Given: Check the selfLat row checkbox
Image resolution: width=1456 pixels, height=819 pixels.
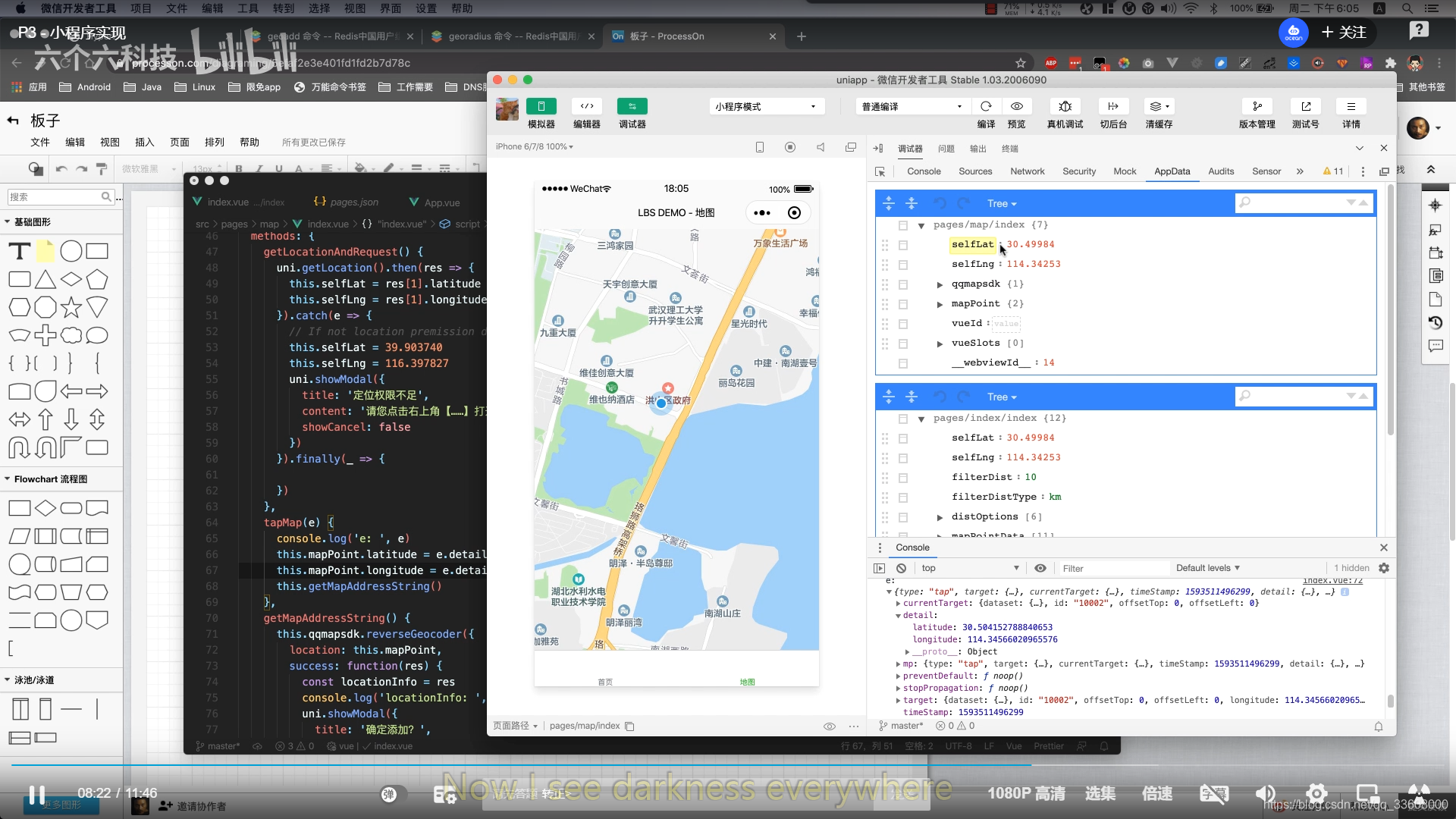Looking at the screenshot, I should pyautogui.click(x=903, y=245).
